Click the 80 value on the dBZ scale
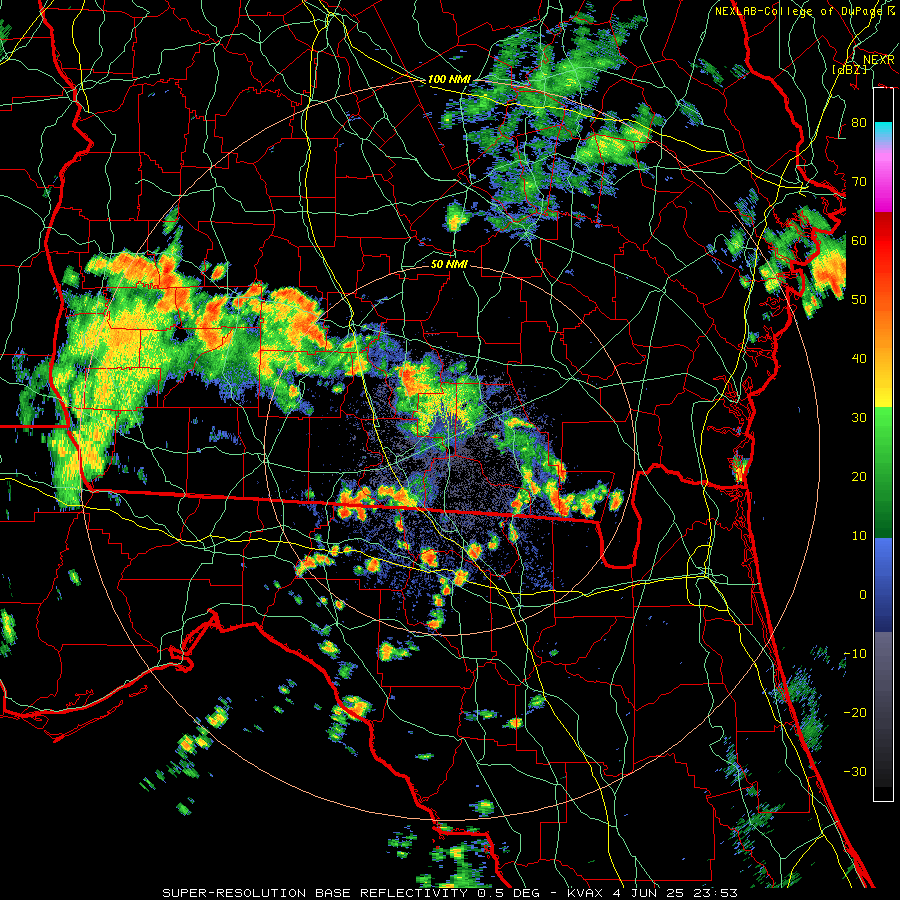This screenshot has height=900, width=900. coord(859,123)
